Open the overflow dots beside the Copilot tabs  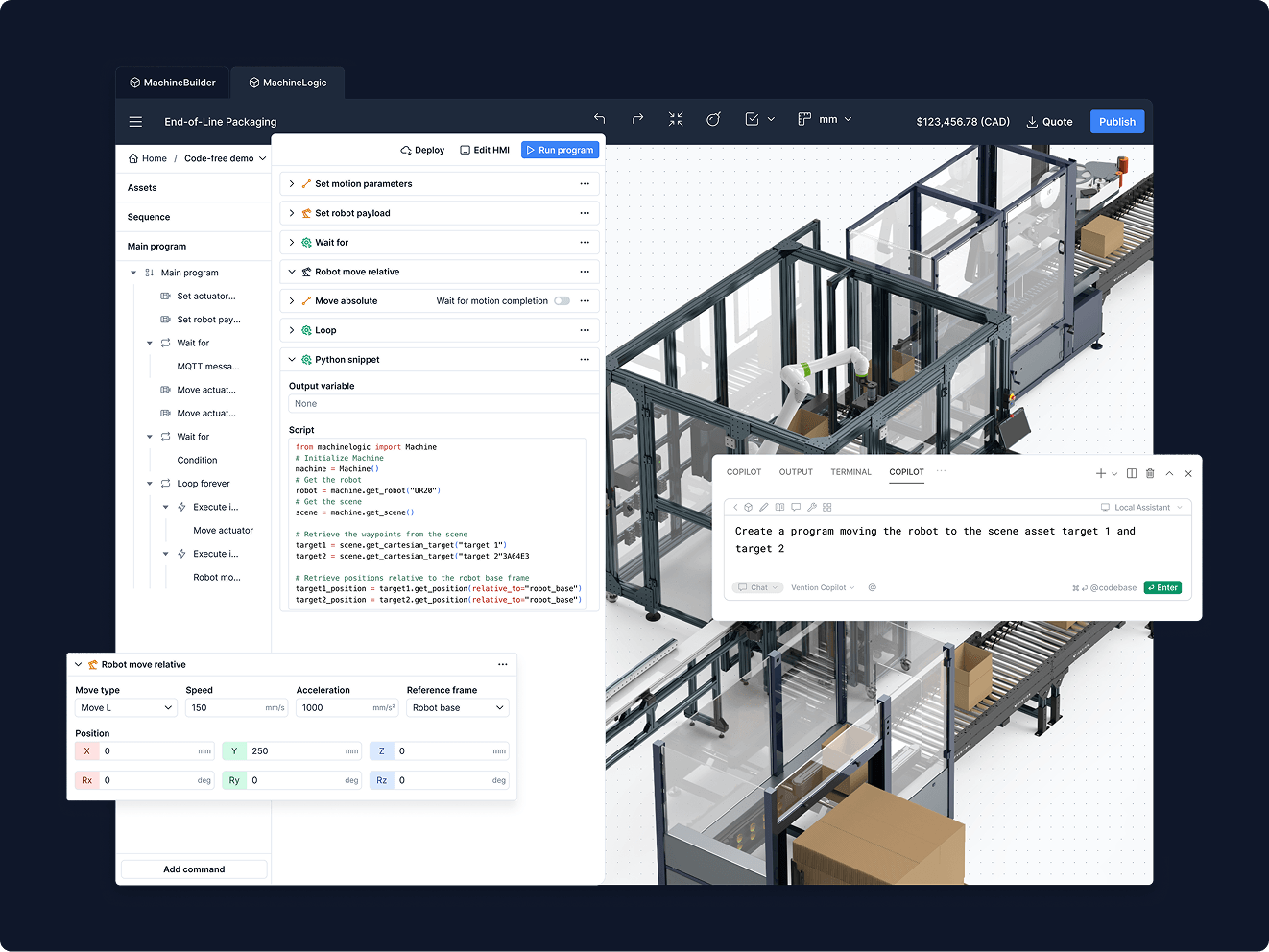(x=942, y=471)
